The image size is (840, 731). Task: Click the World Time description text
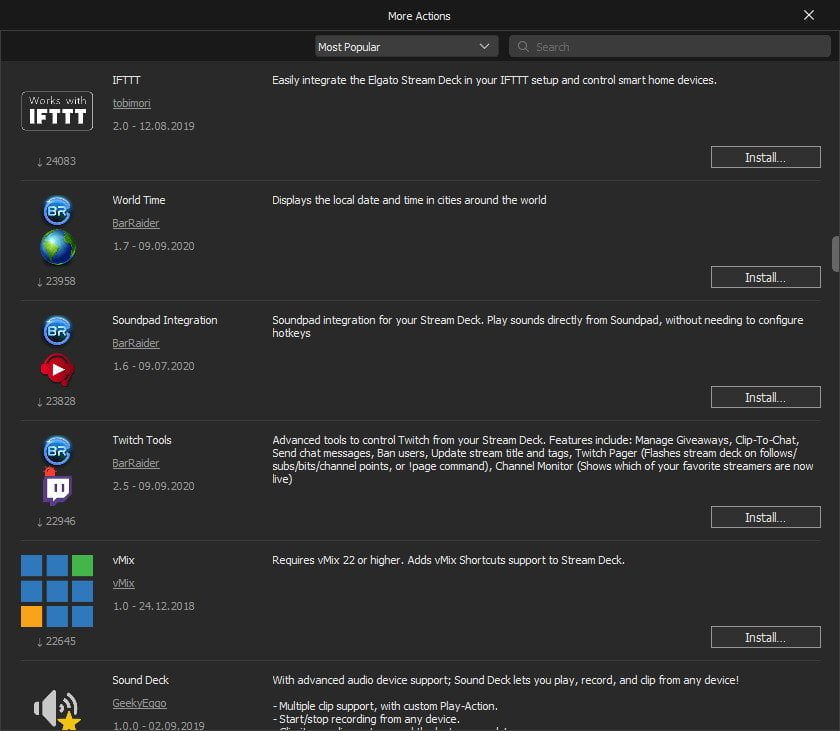pos(409,200)
